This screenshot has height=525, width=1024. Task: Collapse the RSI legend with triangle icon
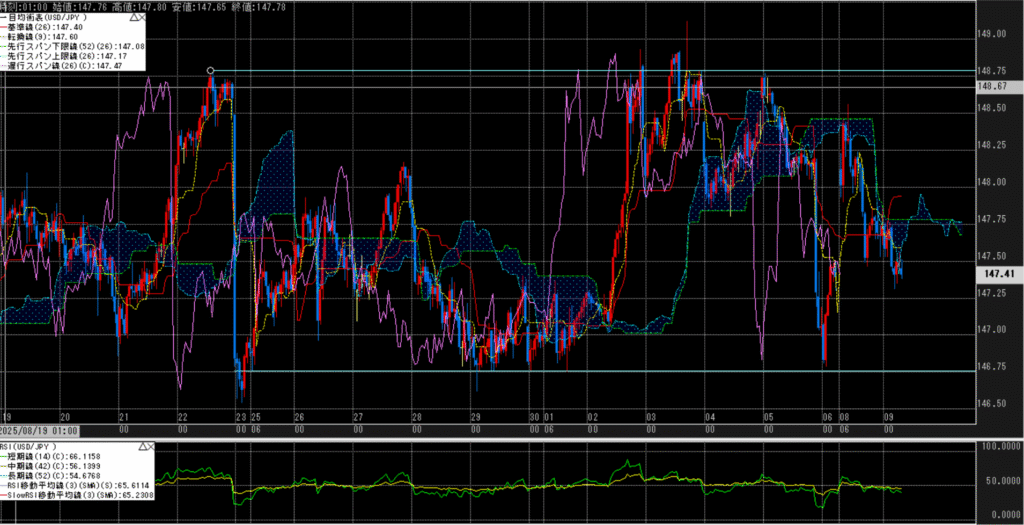(x=137, y=445)
